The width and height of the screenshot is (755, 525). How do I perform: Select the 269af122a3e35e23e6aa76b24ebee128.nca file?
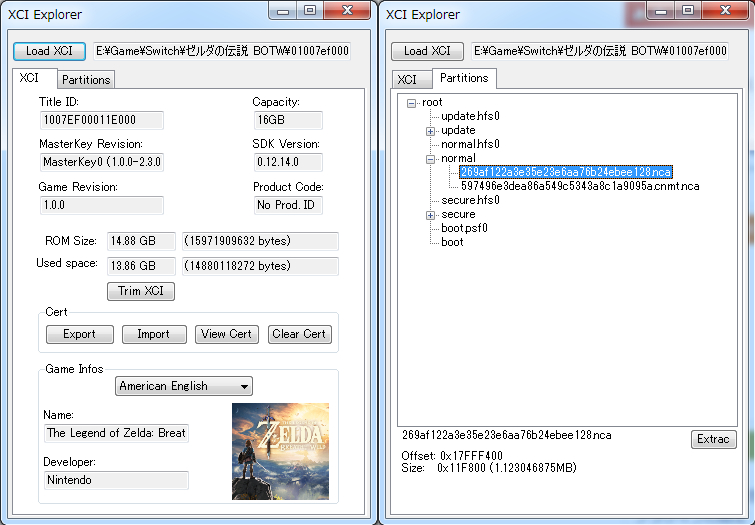click(x=566, y=172)
